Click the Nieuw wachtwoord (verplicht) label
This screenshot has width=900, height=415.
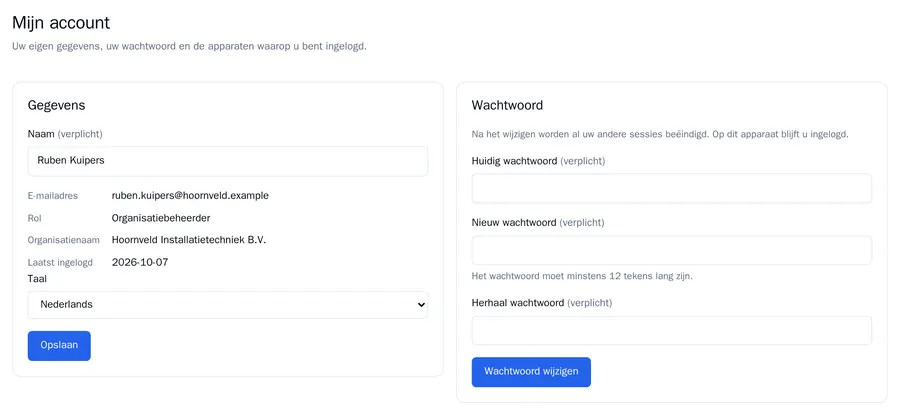(x=538, y=223)
